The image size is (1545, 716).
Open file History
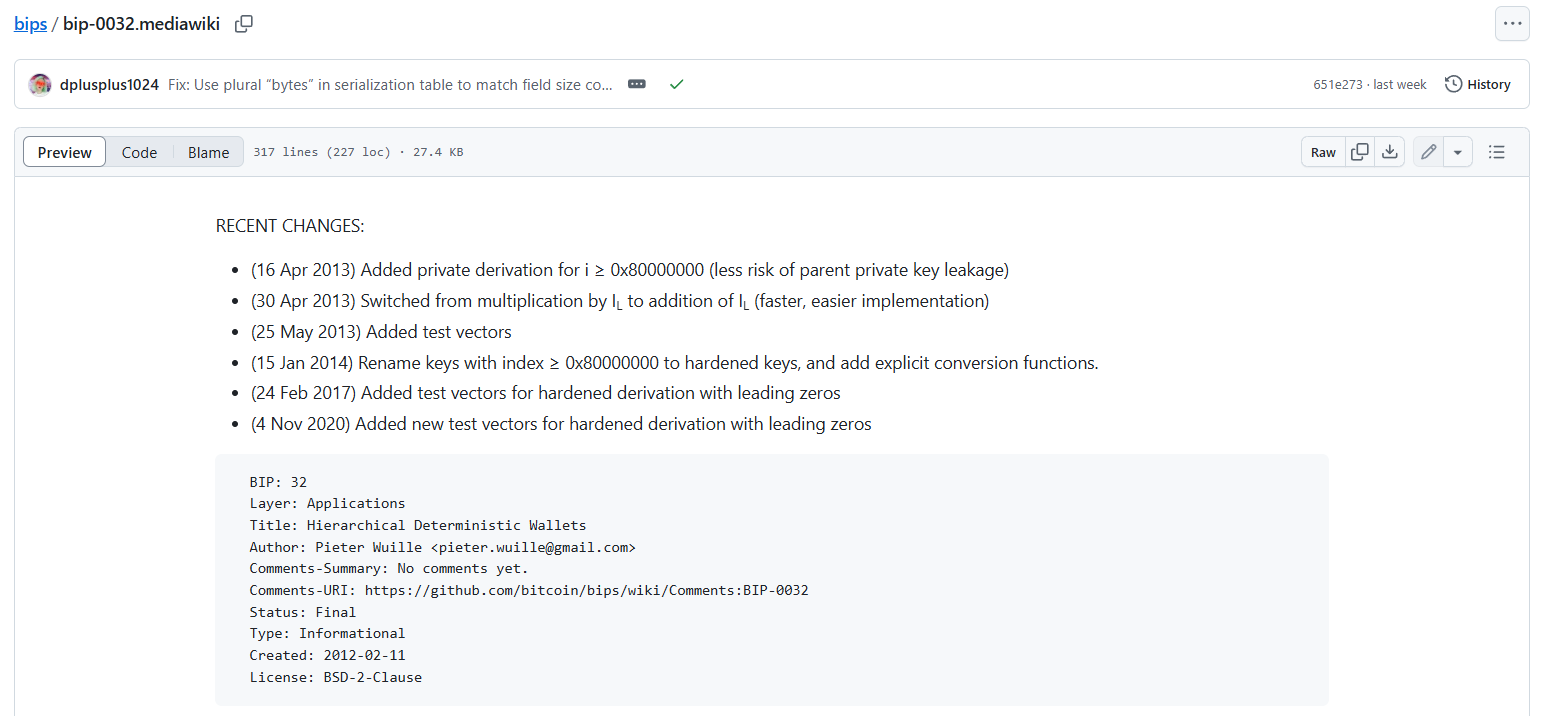tap(1478, 85)
